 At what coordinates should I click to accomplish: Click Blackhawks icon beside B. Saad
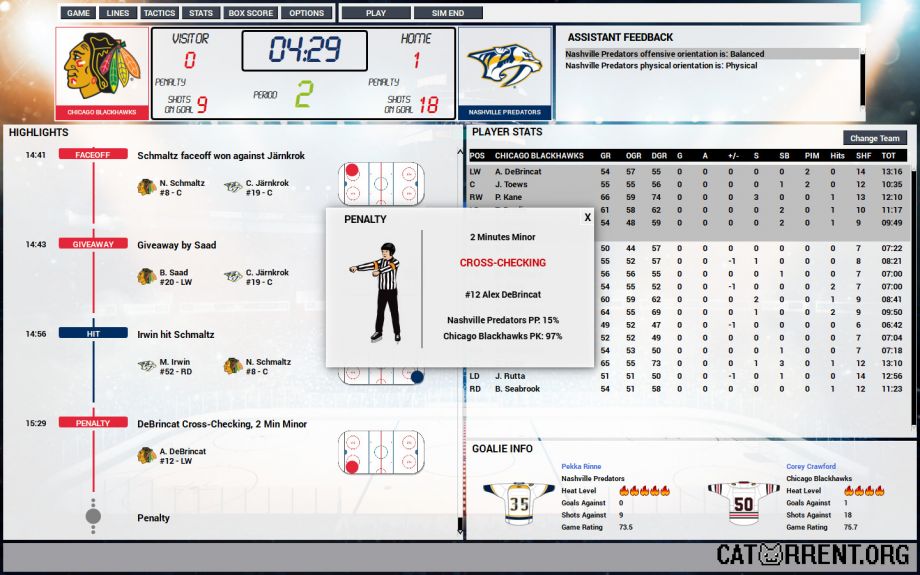pyautogui.click(x=146, y=277)
